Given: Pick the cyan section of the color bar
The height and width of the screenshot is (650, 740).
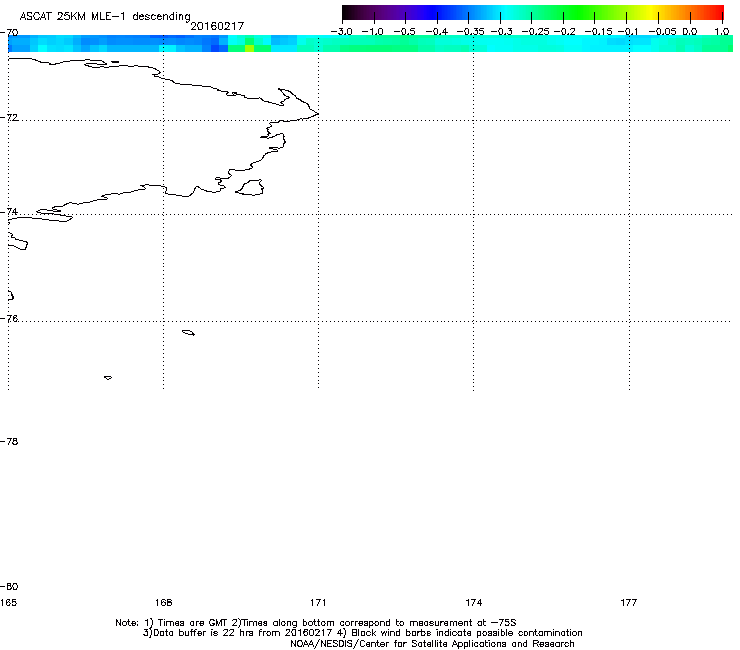Looking at the screenshot, I should coord(505,12).
